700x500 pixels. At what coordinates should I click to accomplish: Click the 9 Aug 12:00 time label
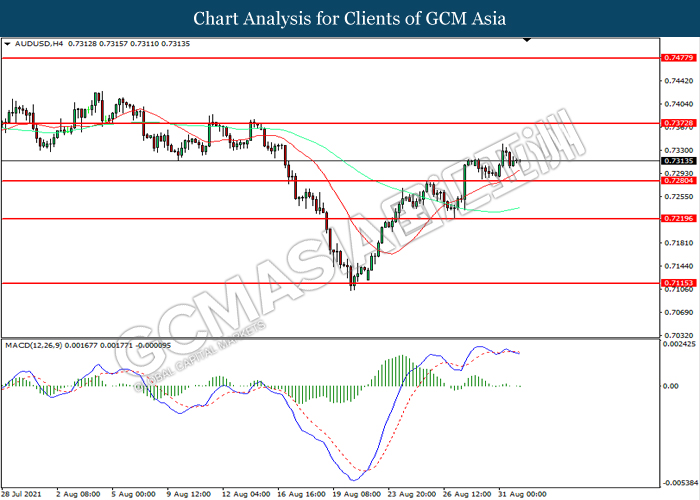[189, 494]
